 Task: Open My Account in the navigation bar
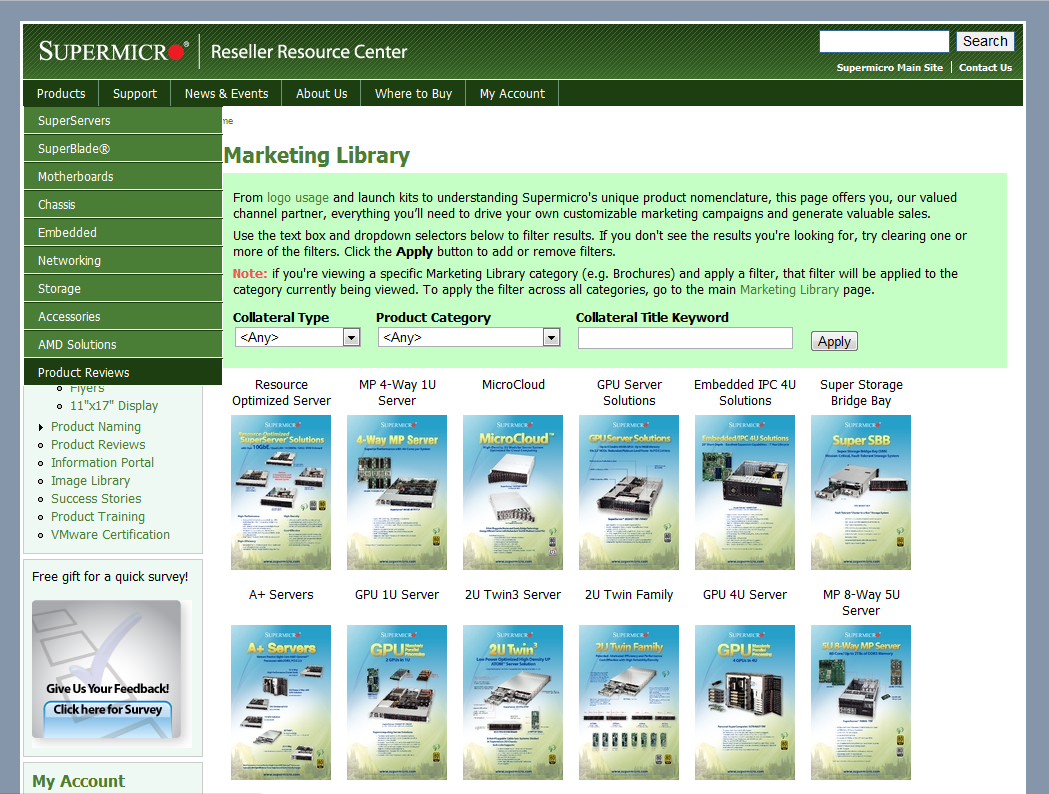click(x=512, y=94)
